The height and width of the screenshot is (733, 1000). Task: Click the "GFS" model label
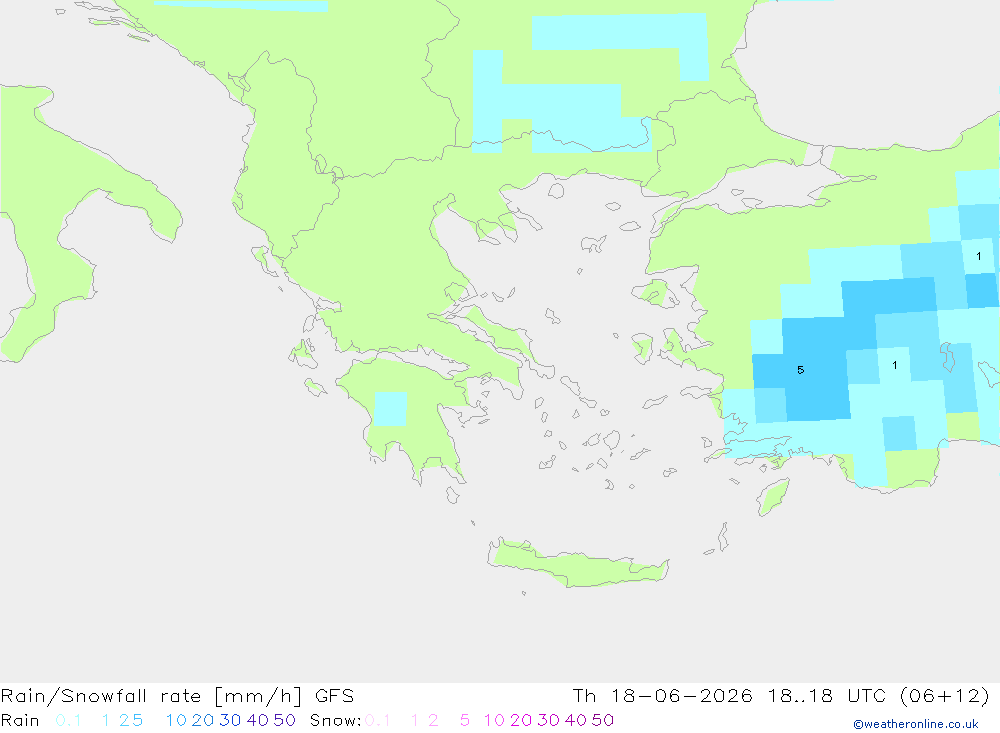(x=334, y=696)
